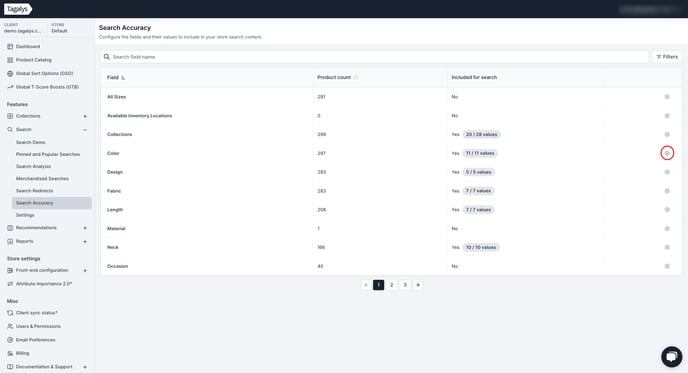Click the Search field name input
This screenshot has height=373, width=688.
point(374,57)
